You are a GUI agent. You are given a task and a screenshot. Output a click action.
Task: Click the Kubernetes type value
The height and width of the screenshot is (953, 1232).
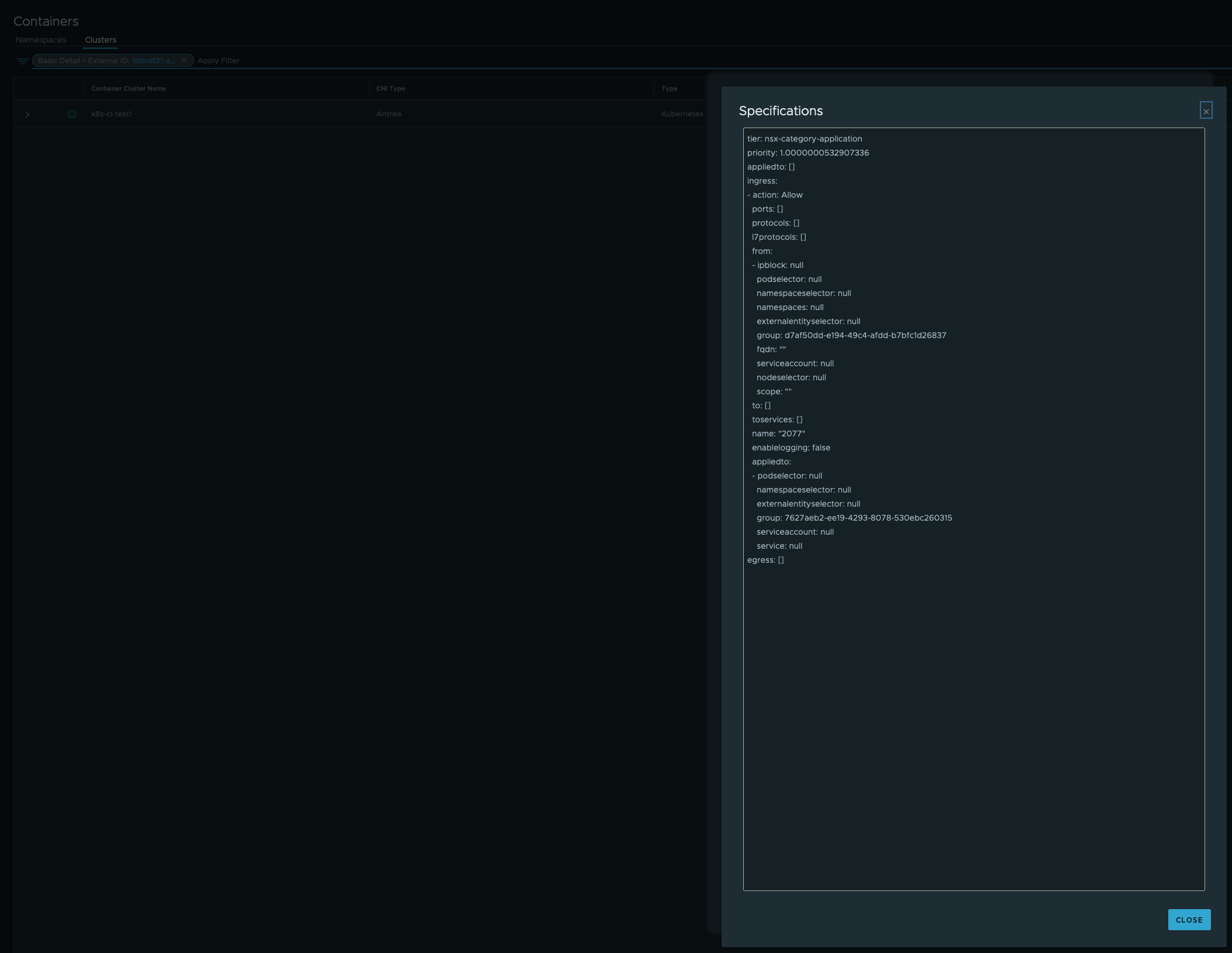[682, 114]
